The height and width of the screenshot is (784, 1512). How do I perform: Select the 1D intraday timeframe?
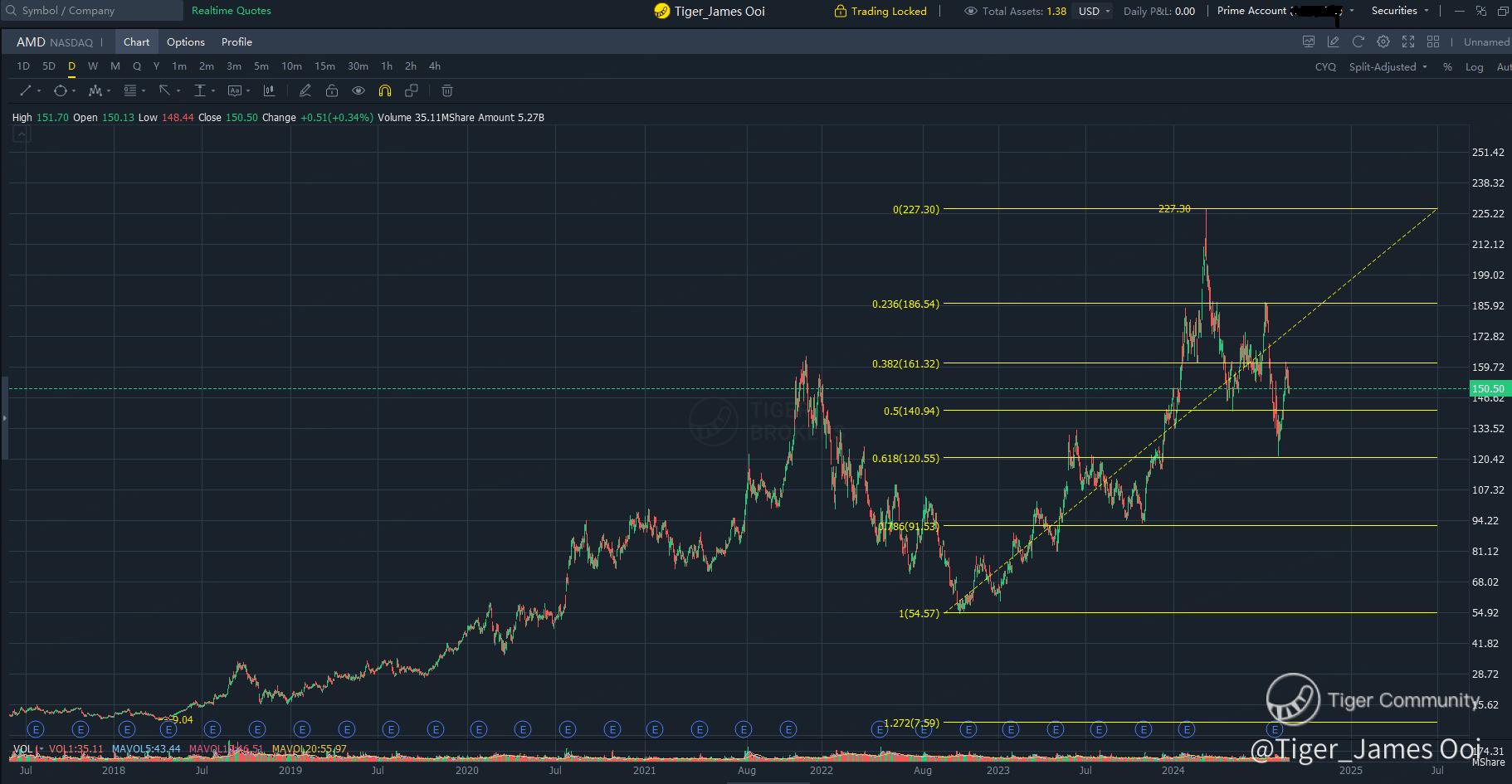(x=23, y=66)
